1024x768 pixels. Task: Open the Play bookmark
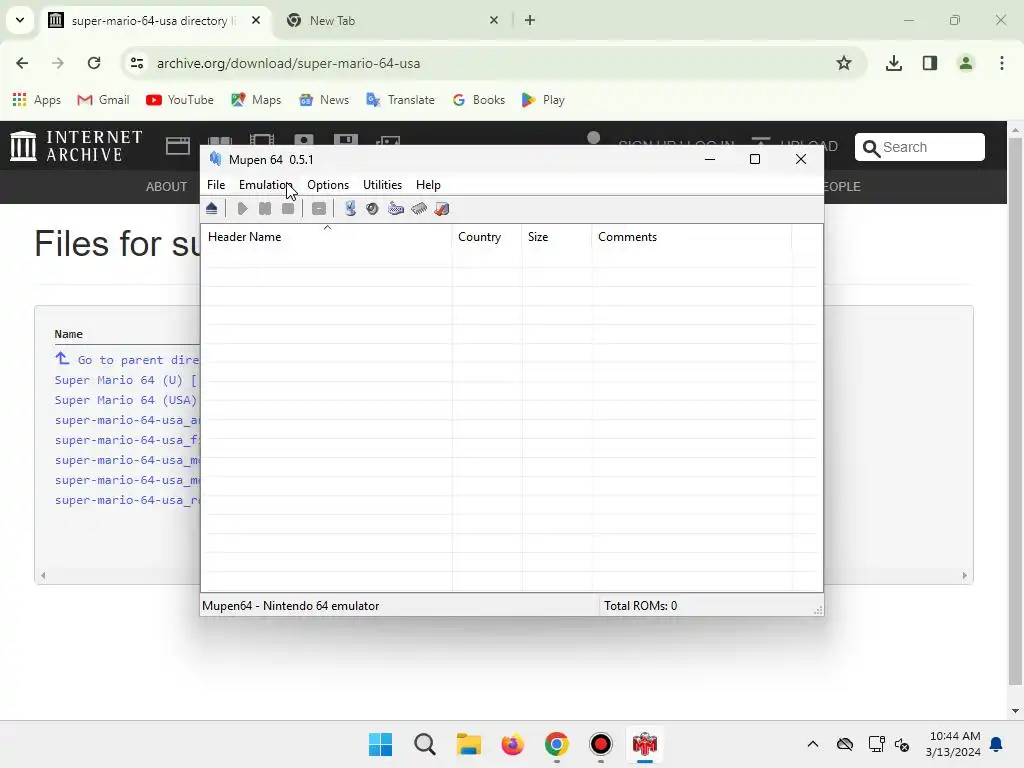click(x=543, y=100)
